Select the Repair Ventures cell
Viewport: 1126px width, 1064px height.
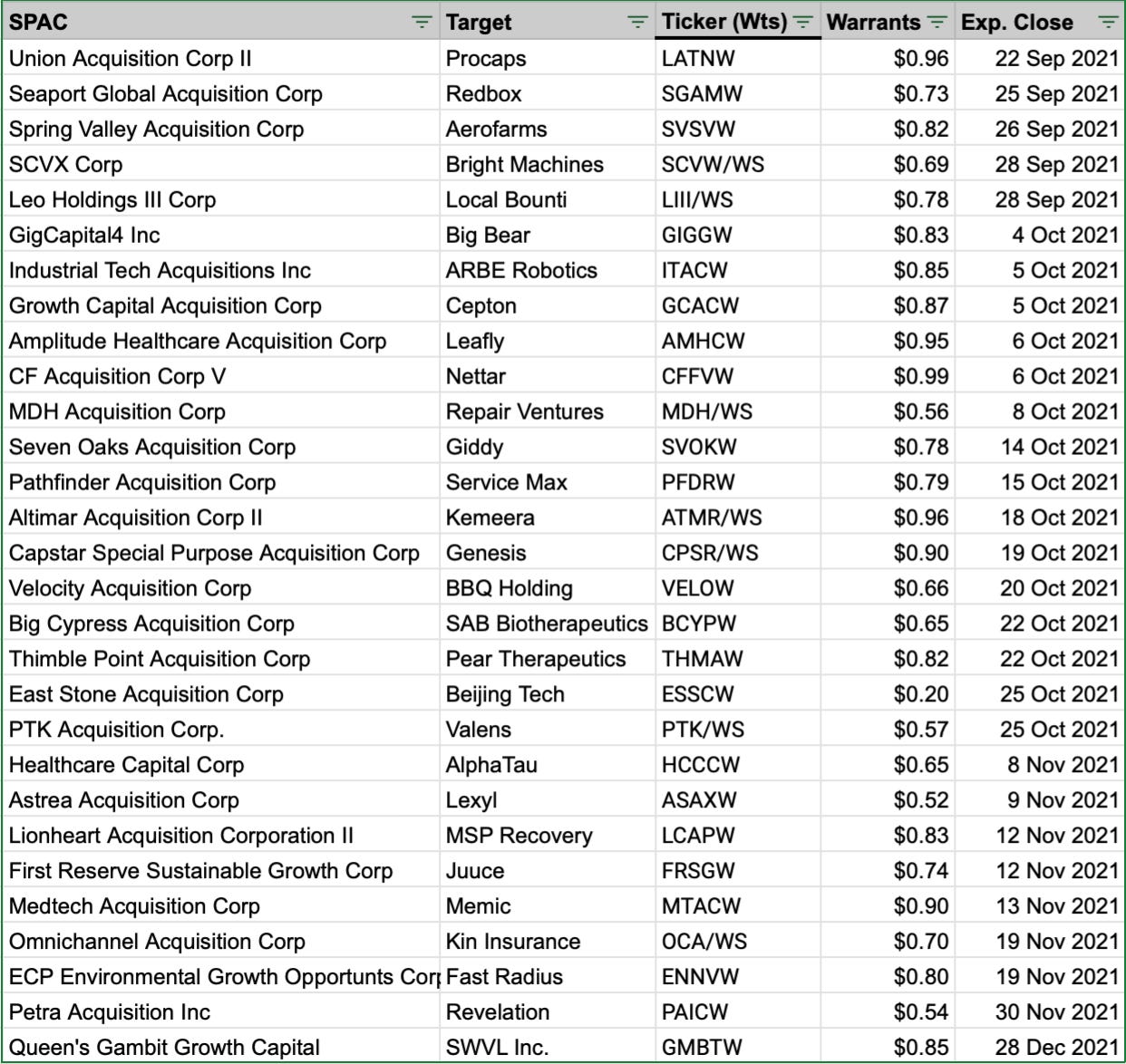tap(548, 412)
